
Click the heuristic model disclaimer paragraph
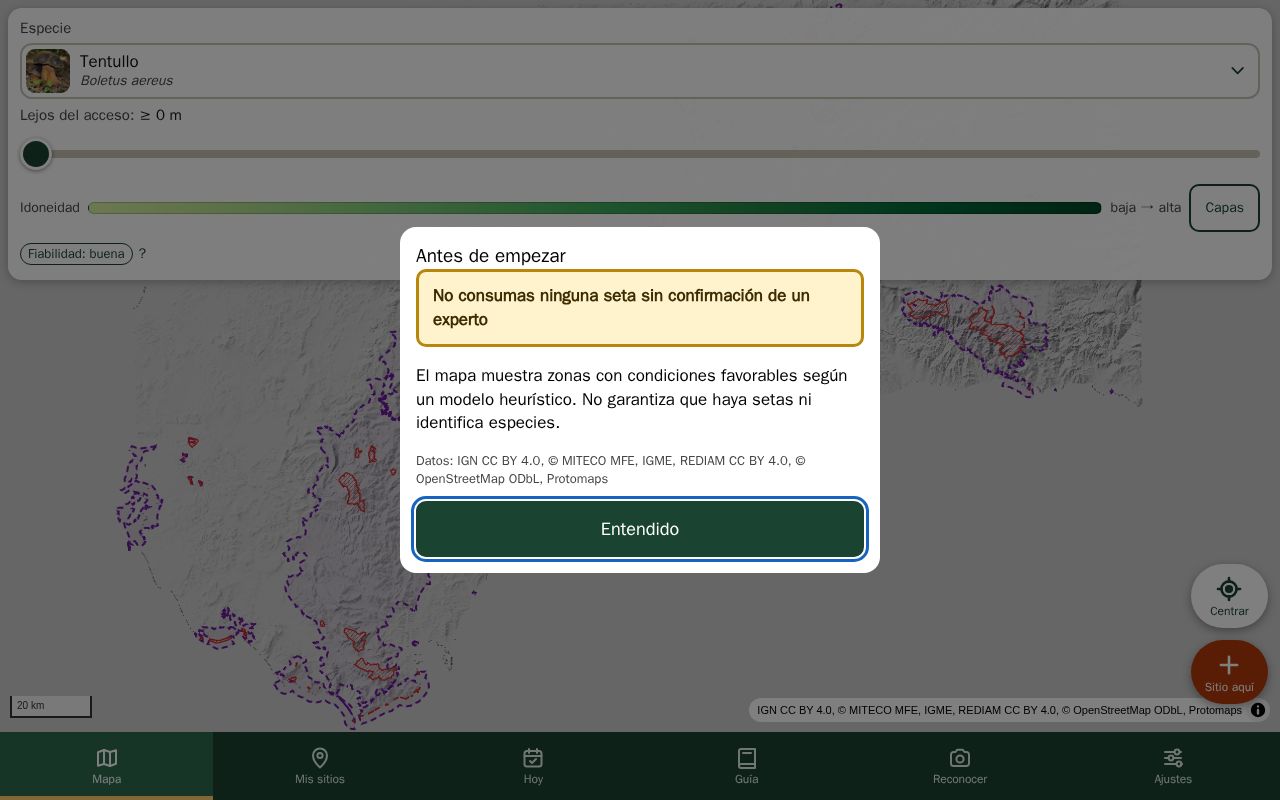(x=632, y=399)
